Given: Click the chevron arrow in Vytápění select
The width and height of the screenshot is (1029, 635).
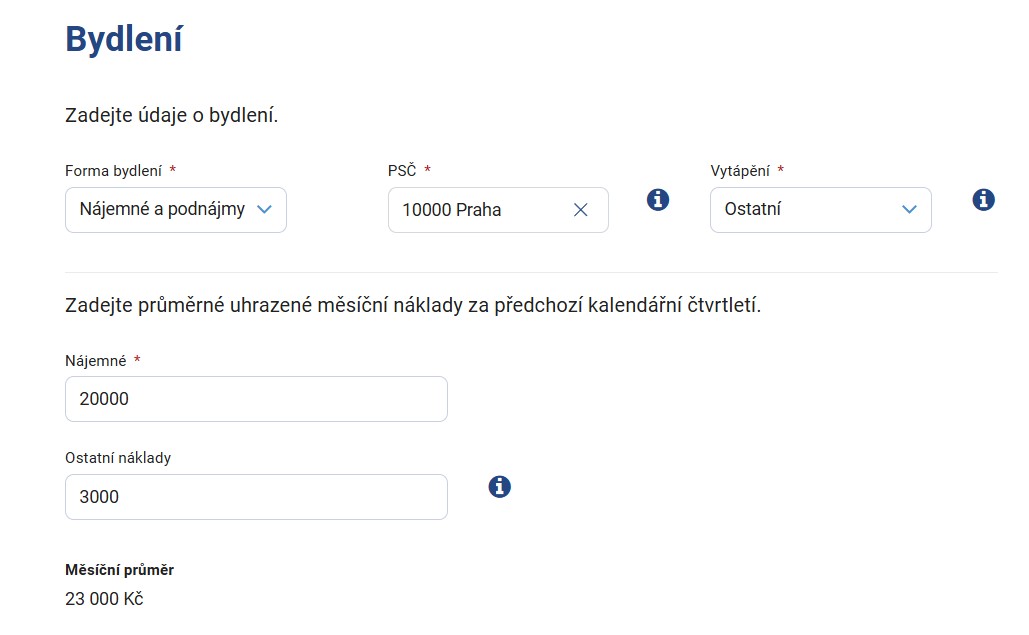Looking at the screenshot, I should point(909,209).
